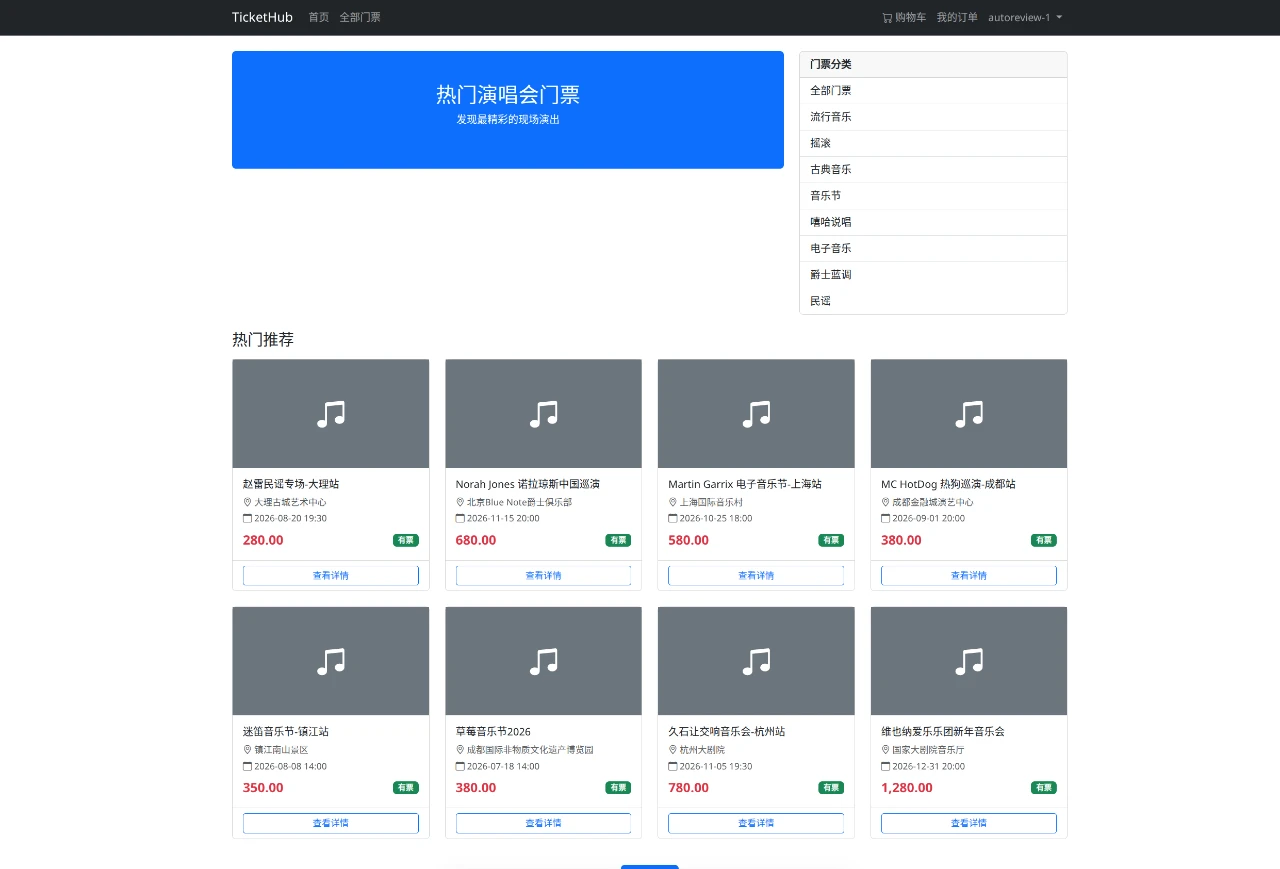
Task: View details (查看详情) for Norah Jones tour
Action: (x=543, y=576)
